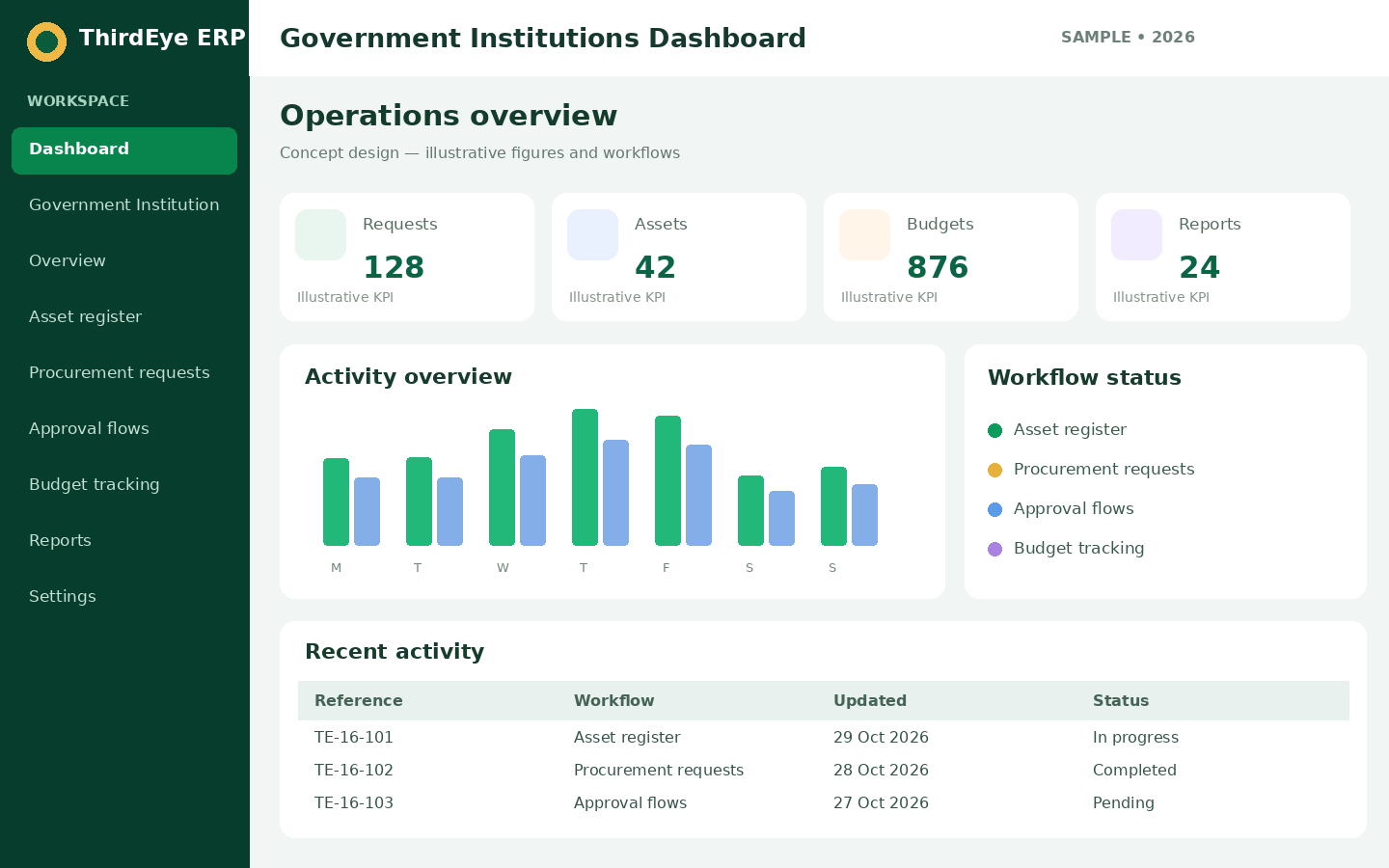Click the blue Approval flows legend dot
This screenshot has width=1389, height=868.
click(x=995, y=509)
